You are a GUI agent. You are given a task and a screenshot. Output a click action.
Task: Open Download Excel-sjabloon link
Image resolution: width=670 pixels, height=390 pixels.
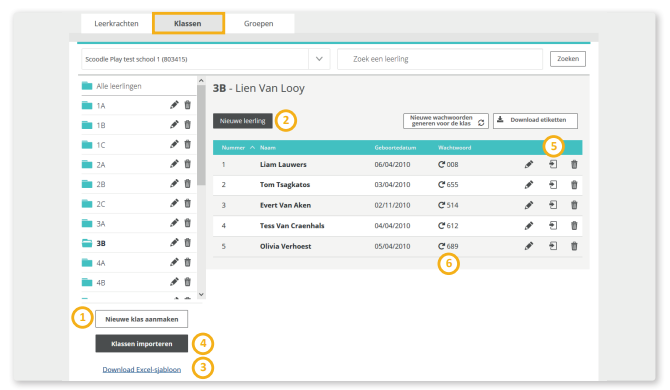click(x=141, y=369)
